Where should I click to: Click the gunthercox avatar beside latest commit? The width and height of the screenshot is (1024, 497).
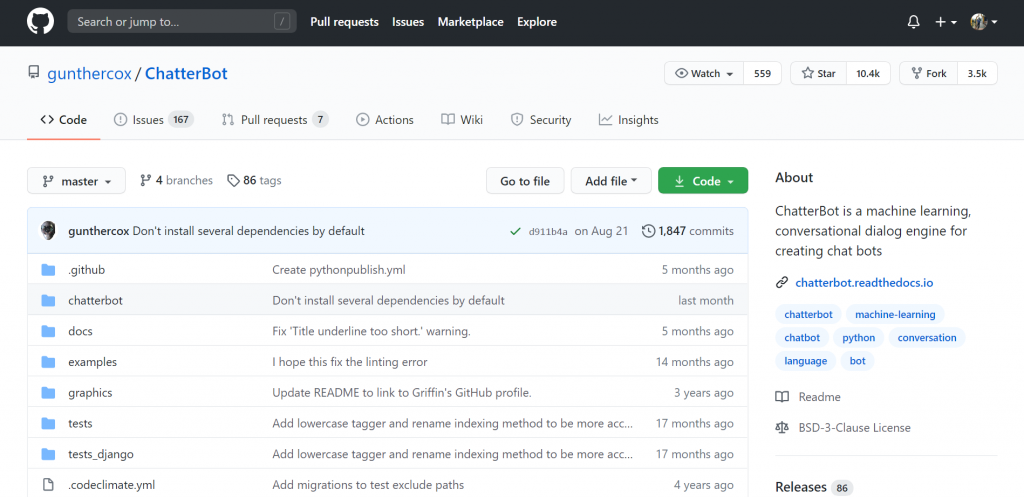(x=48, y=231)
